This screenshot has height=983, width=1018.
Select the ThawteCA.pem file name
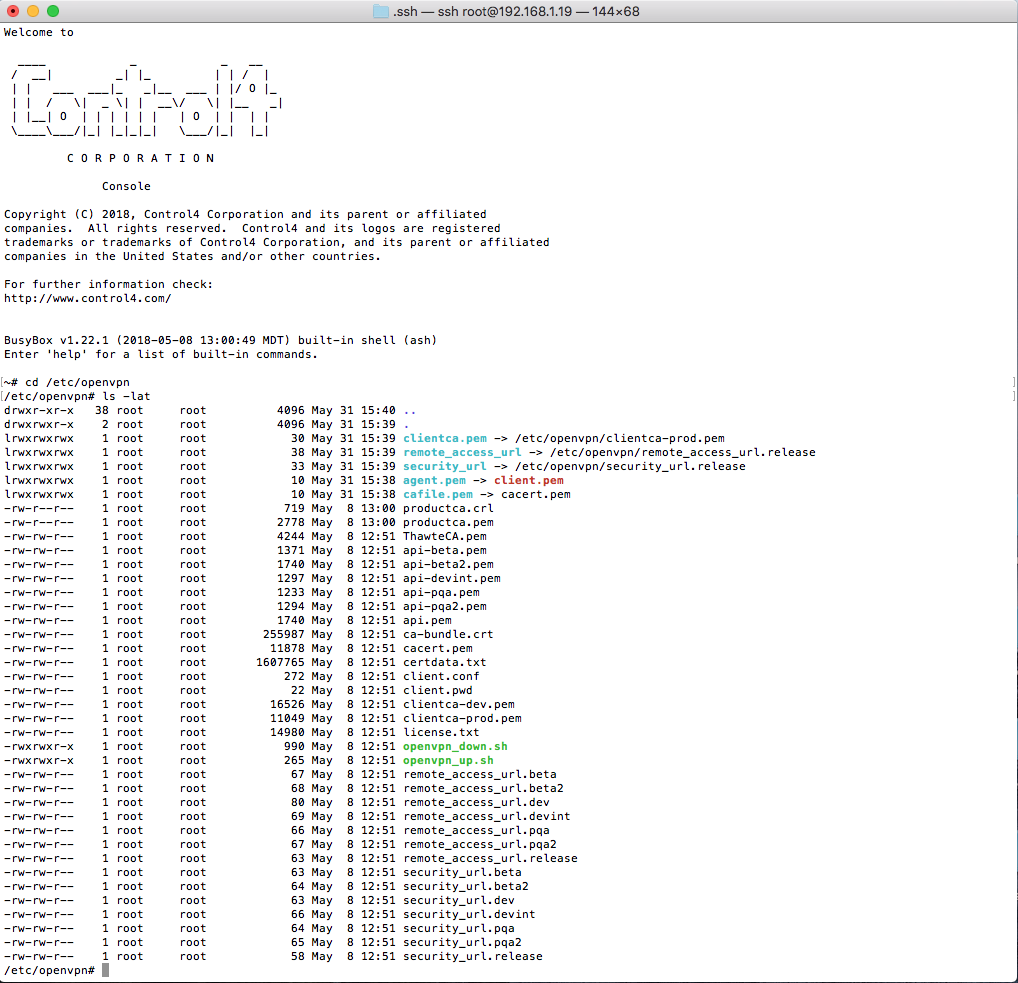click(444, 536)
